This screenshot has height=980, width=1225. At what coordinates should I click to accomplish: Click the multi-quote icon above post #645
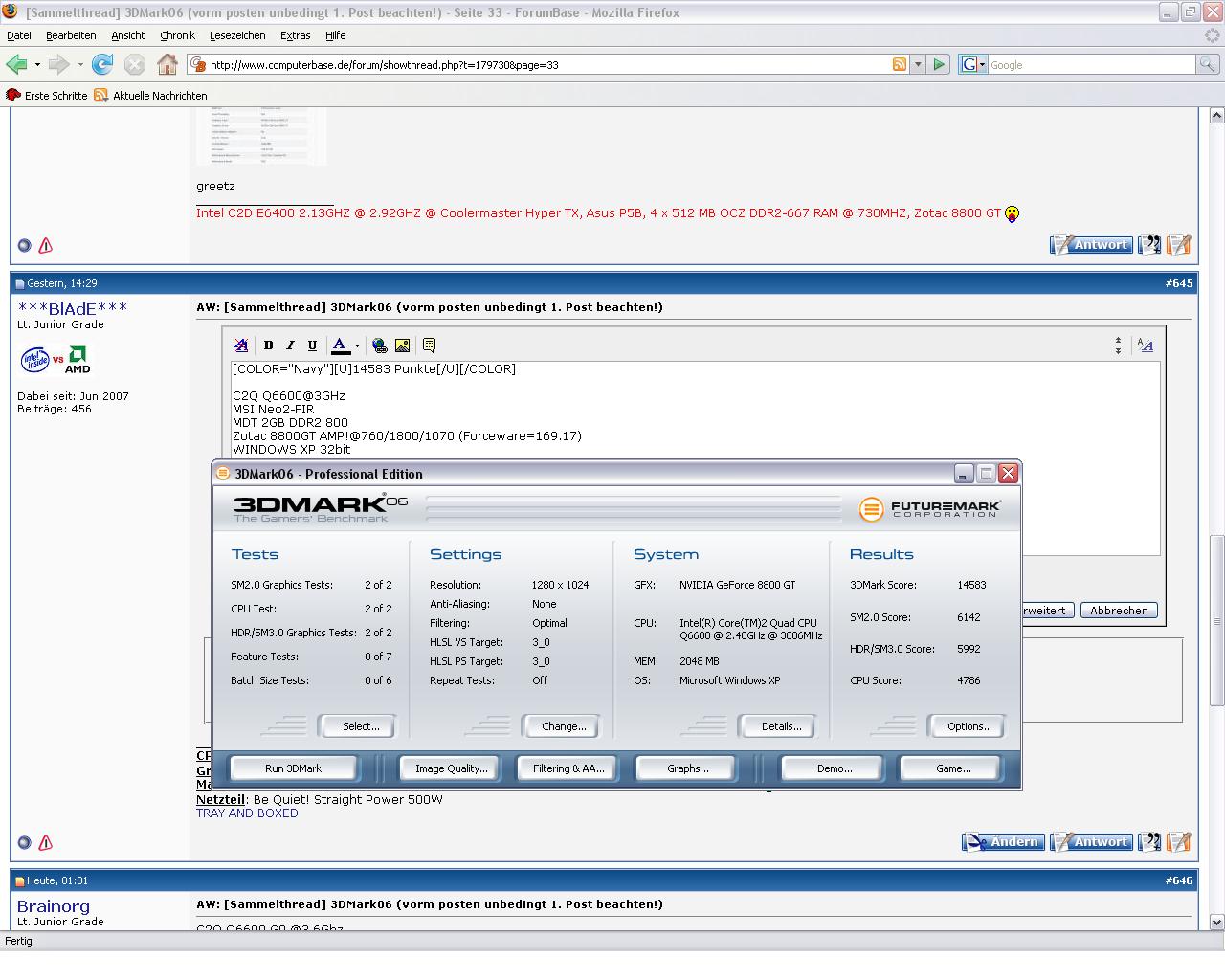pos(1149,245)
